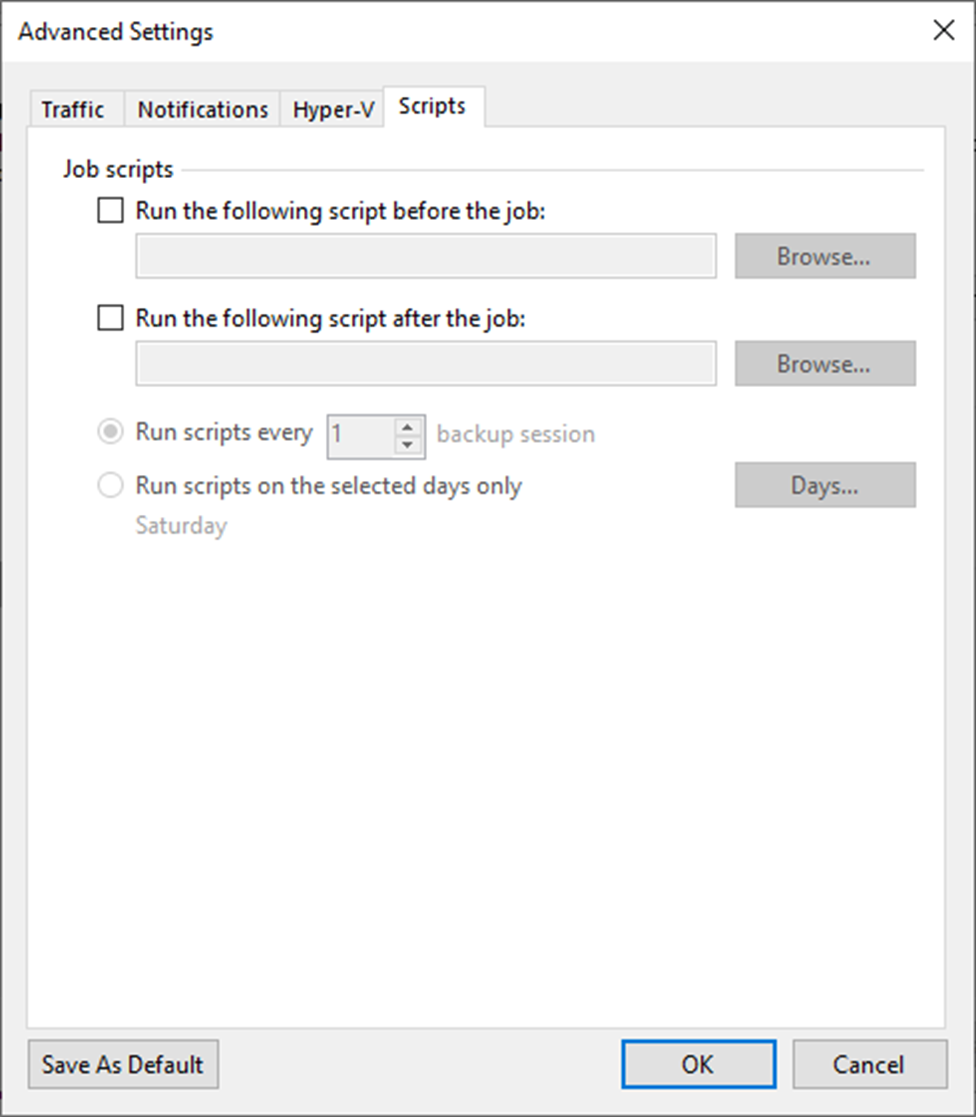Confirm settings with OK

(x=698, y=1064)
